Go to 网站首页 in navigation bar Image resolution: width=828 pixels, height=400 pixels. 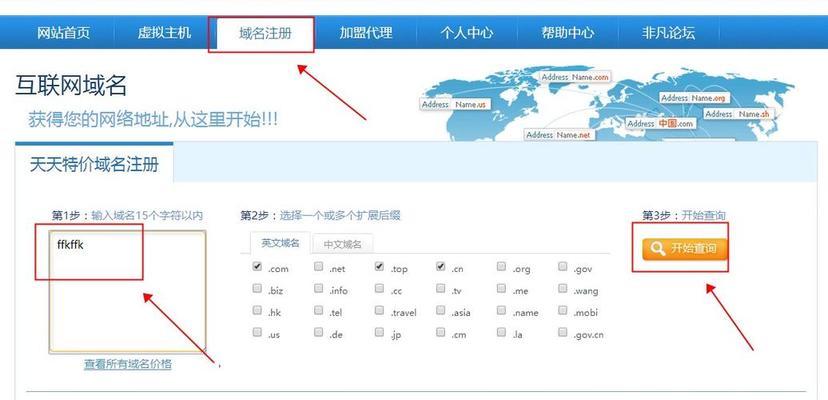pos(64,33)
